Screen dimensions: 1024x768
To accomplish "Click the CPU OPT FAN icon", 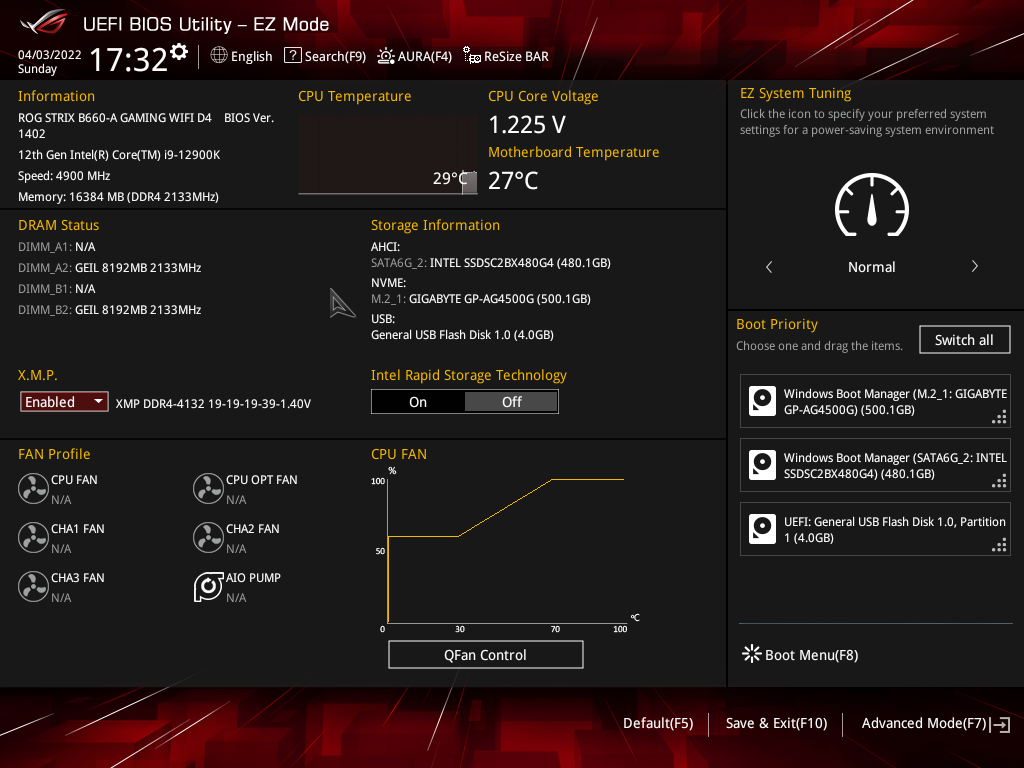I will click(208, 488).
